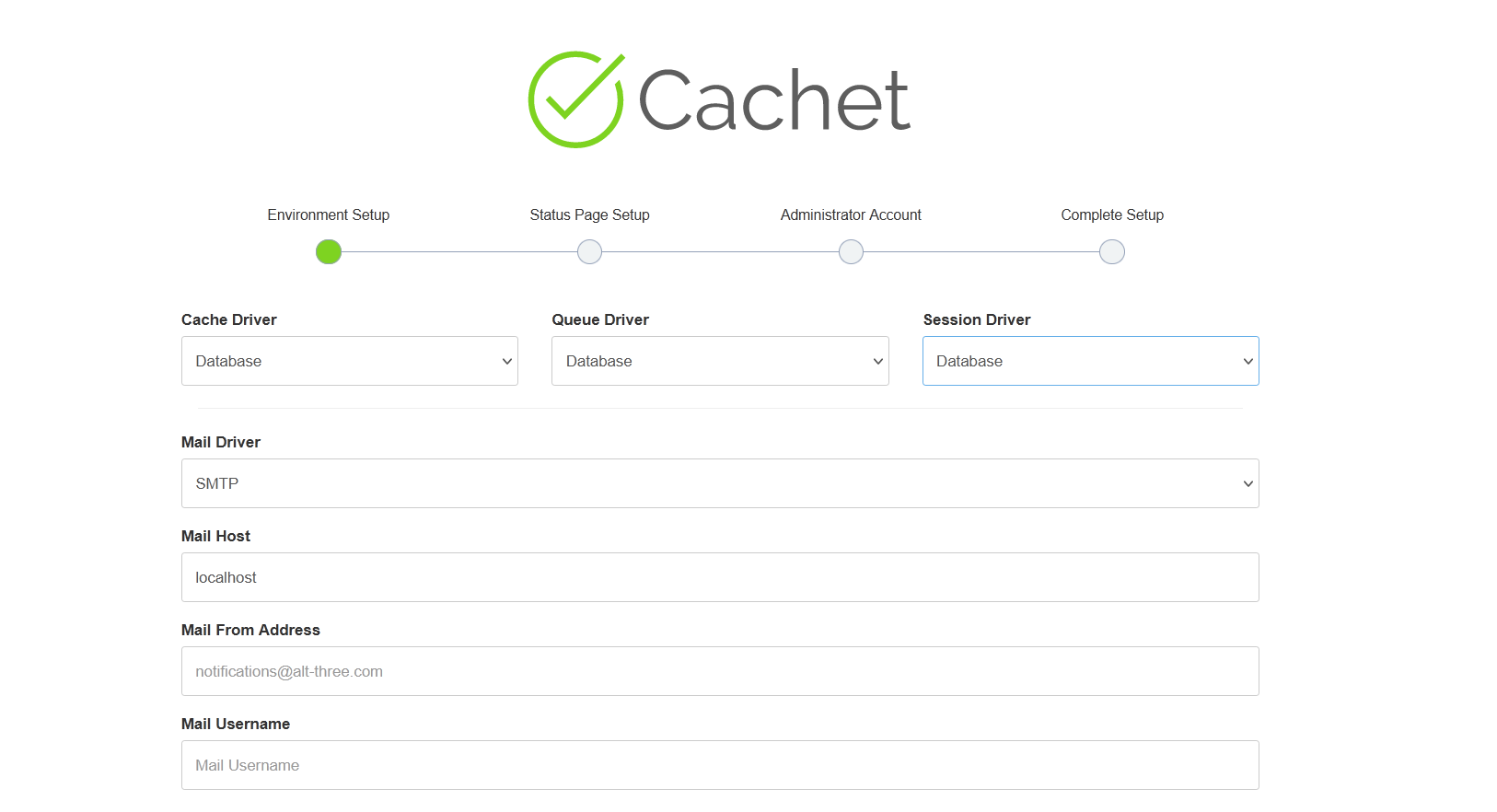Click the Mail Driver field label
The height and width of the screenshot is (812, 1497).
pyautogui.click(x=221, y=442)
